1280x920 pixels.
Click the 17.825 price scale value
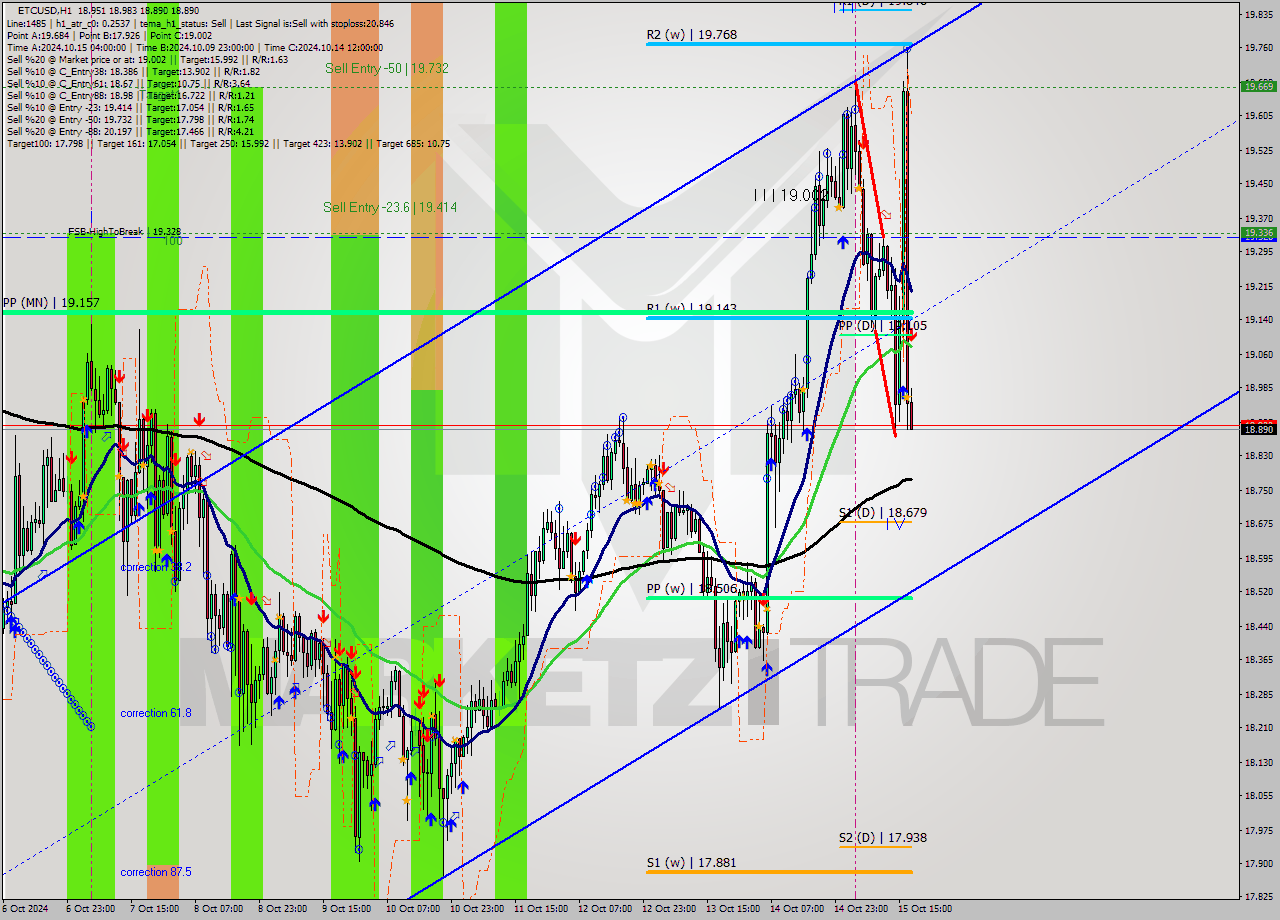pyautogui.click(x=1258, y=897)
